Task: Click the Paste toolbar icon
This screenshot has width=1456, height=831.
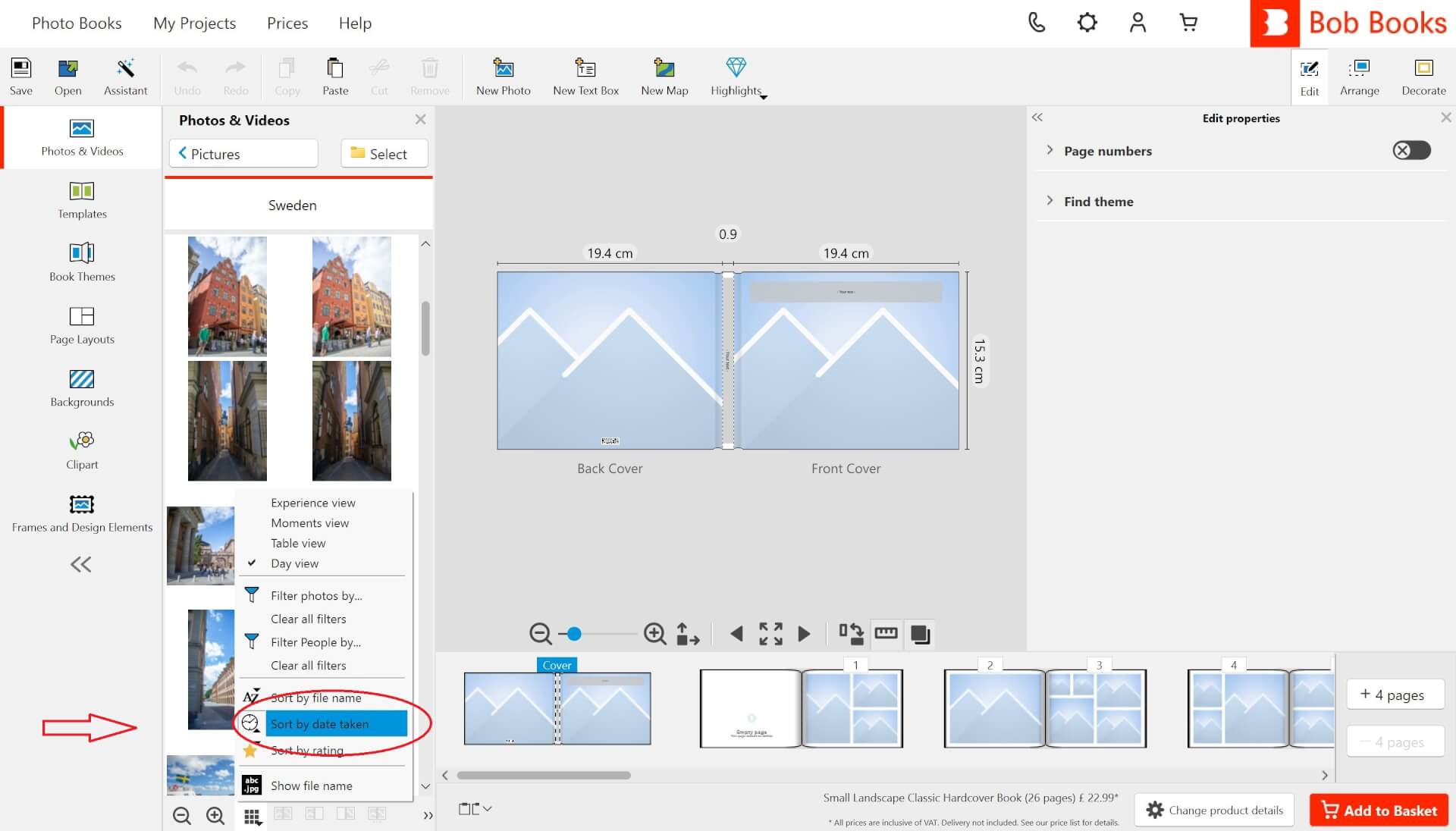Action: [335, 77]
